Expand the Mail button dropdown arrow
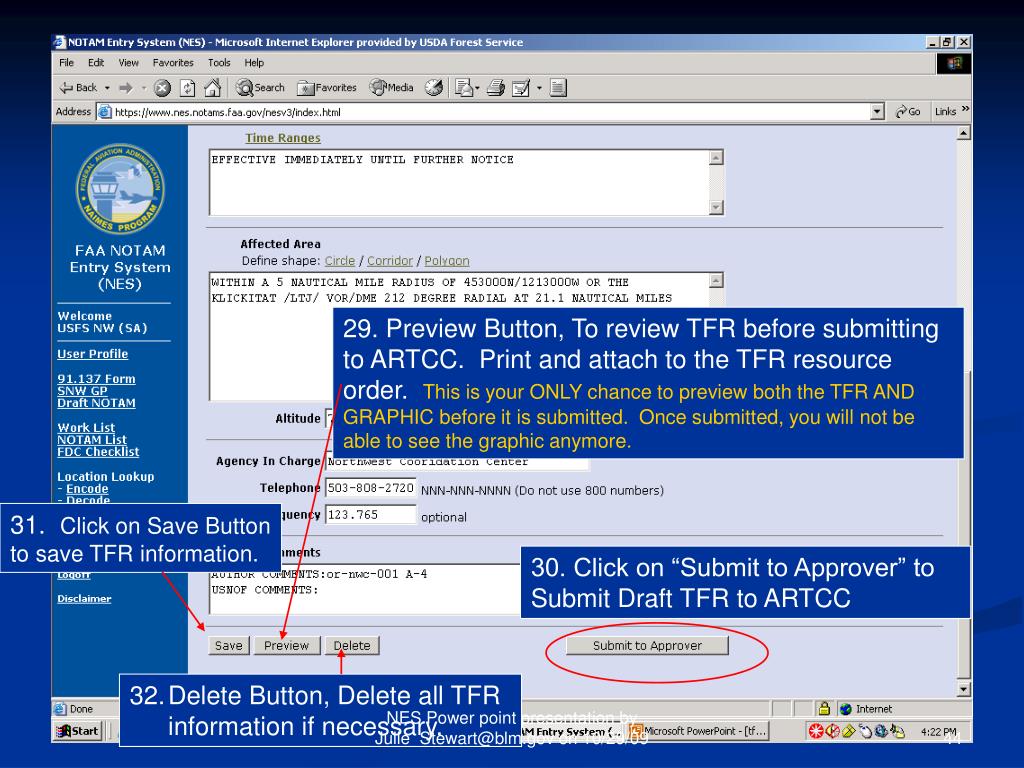The width and height of the screenshot is (1024, 768). coord(477,88)
